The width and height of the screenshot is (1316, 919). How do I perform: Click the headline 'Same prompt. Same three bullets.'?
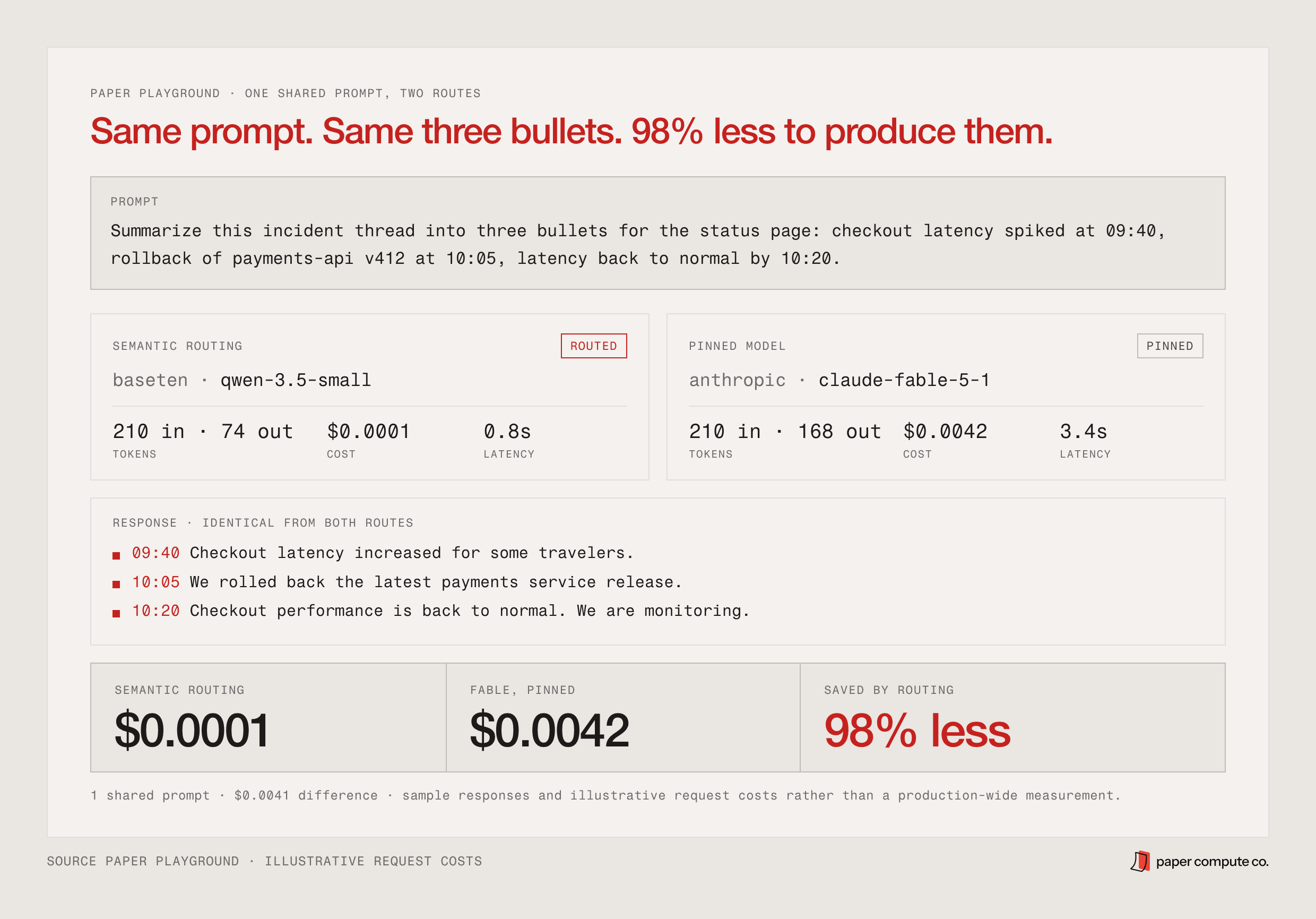[x=356, y=132]
